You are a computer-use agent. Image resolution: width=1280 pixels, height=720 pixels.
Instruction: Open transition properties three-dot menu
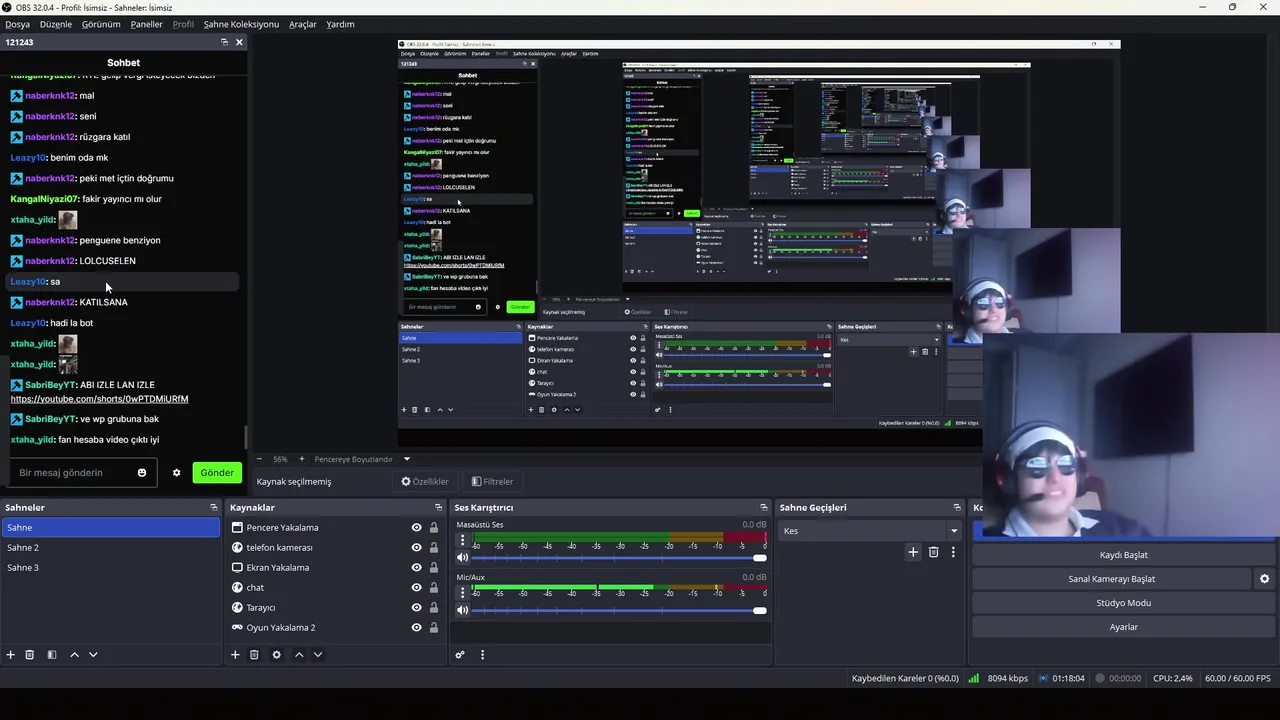953,552
